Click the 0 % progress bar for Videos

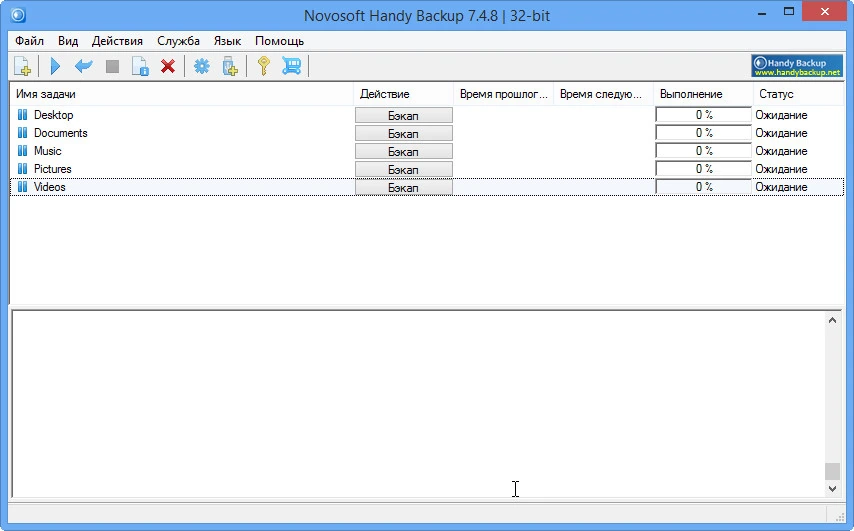pyautogui.click(x=704, y=187)
